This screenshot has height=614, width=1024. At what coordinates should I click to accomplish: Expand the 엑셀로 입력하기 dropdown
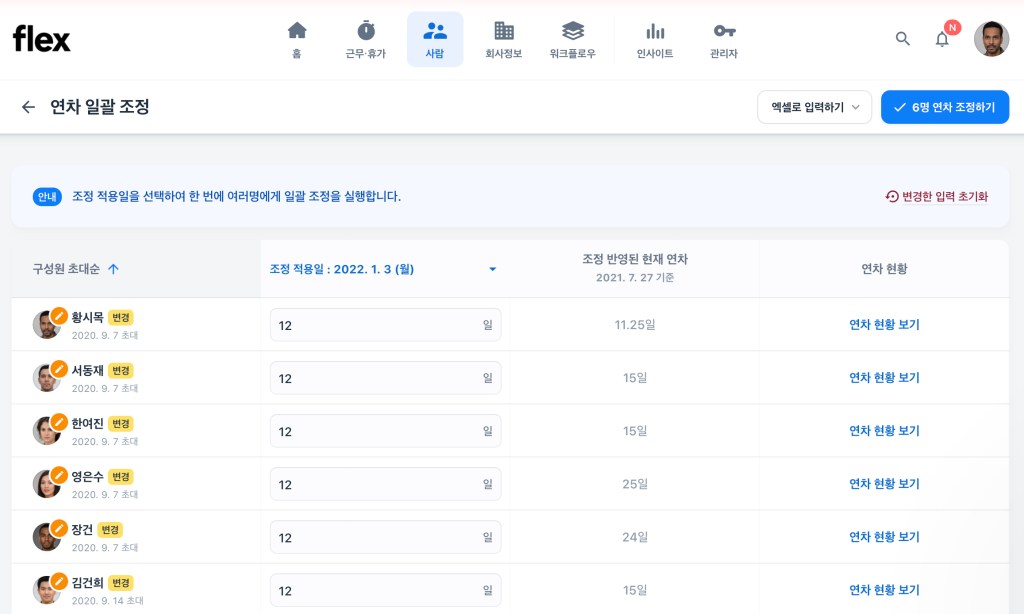click(814, 107)
